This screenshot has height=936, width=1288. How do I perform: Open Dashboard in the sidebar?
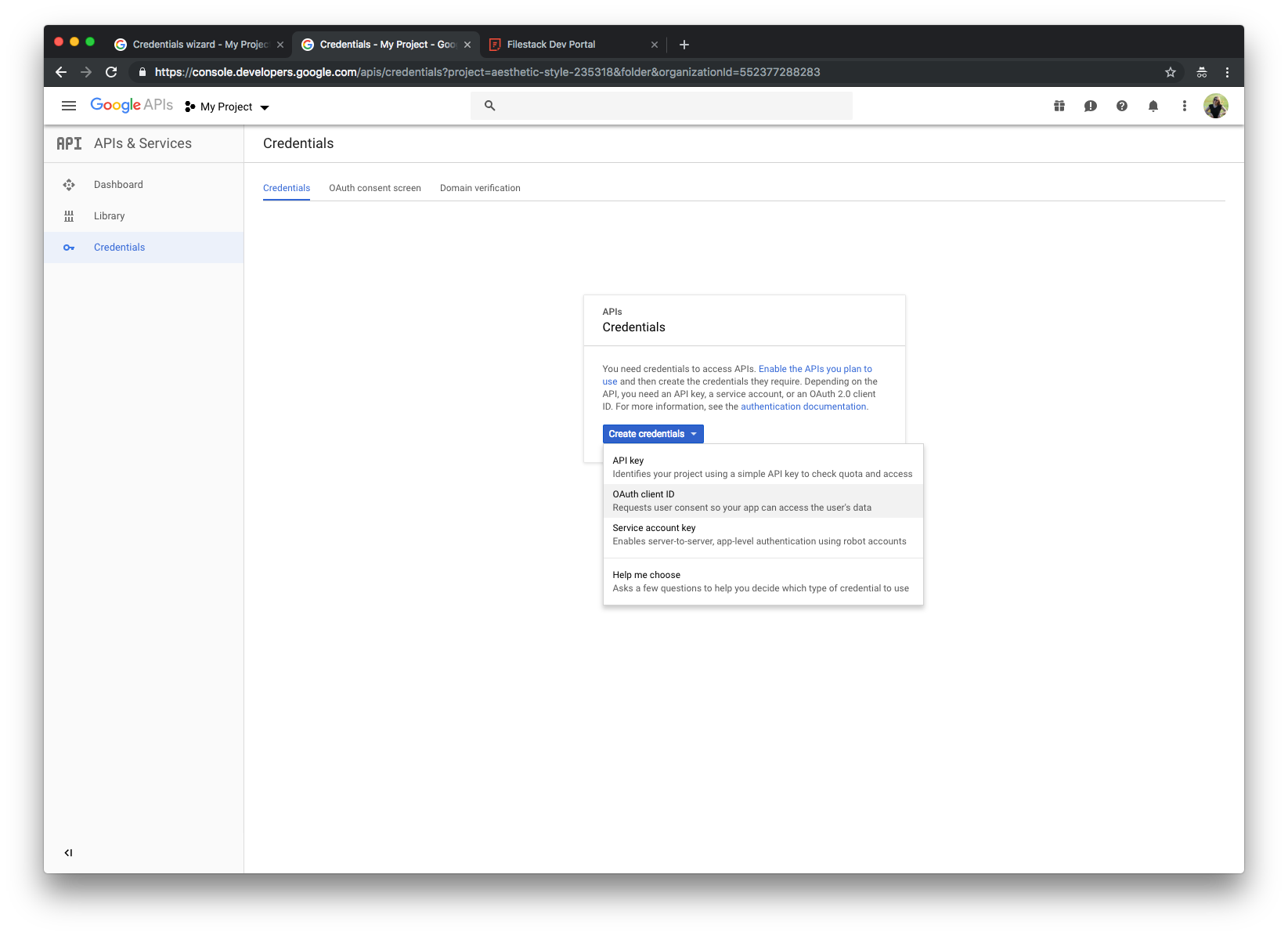144,185
